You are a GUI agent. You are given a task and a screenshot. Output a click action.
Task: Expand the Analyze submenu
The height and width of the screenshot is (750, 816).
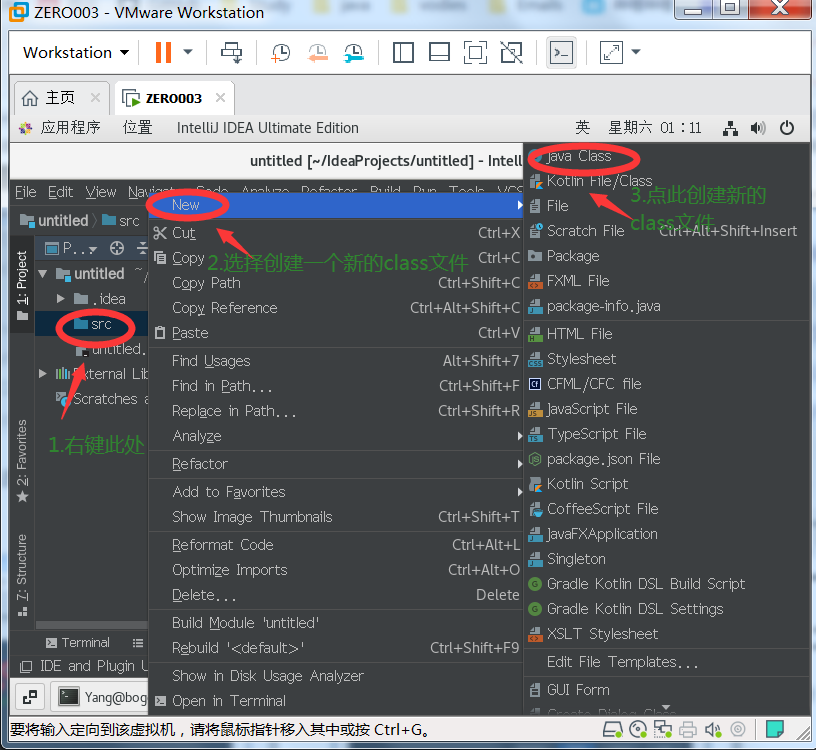point(336,436)
